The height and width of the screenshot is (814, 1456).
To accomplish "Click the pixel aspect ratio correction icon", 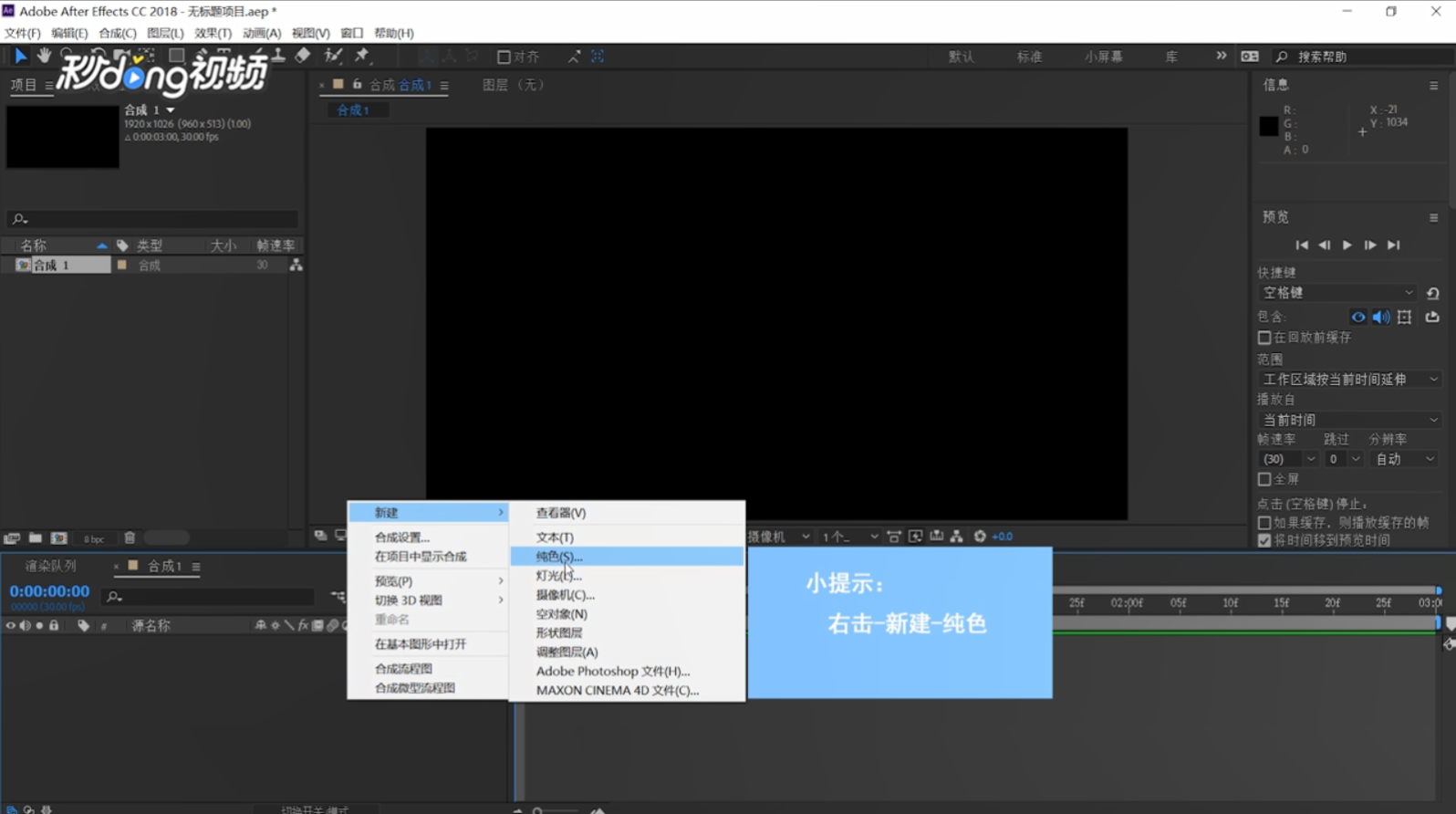I will [x=894, y=537].
